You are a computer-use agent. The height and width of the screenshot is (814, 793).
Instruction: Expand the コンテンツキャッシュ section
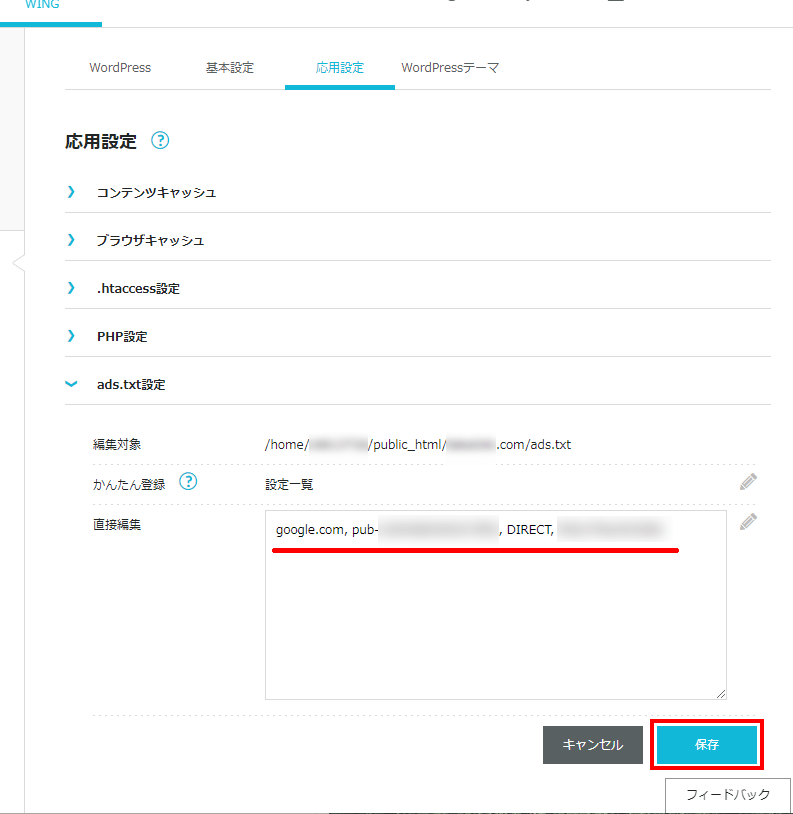tap(156, 192)
